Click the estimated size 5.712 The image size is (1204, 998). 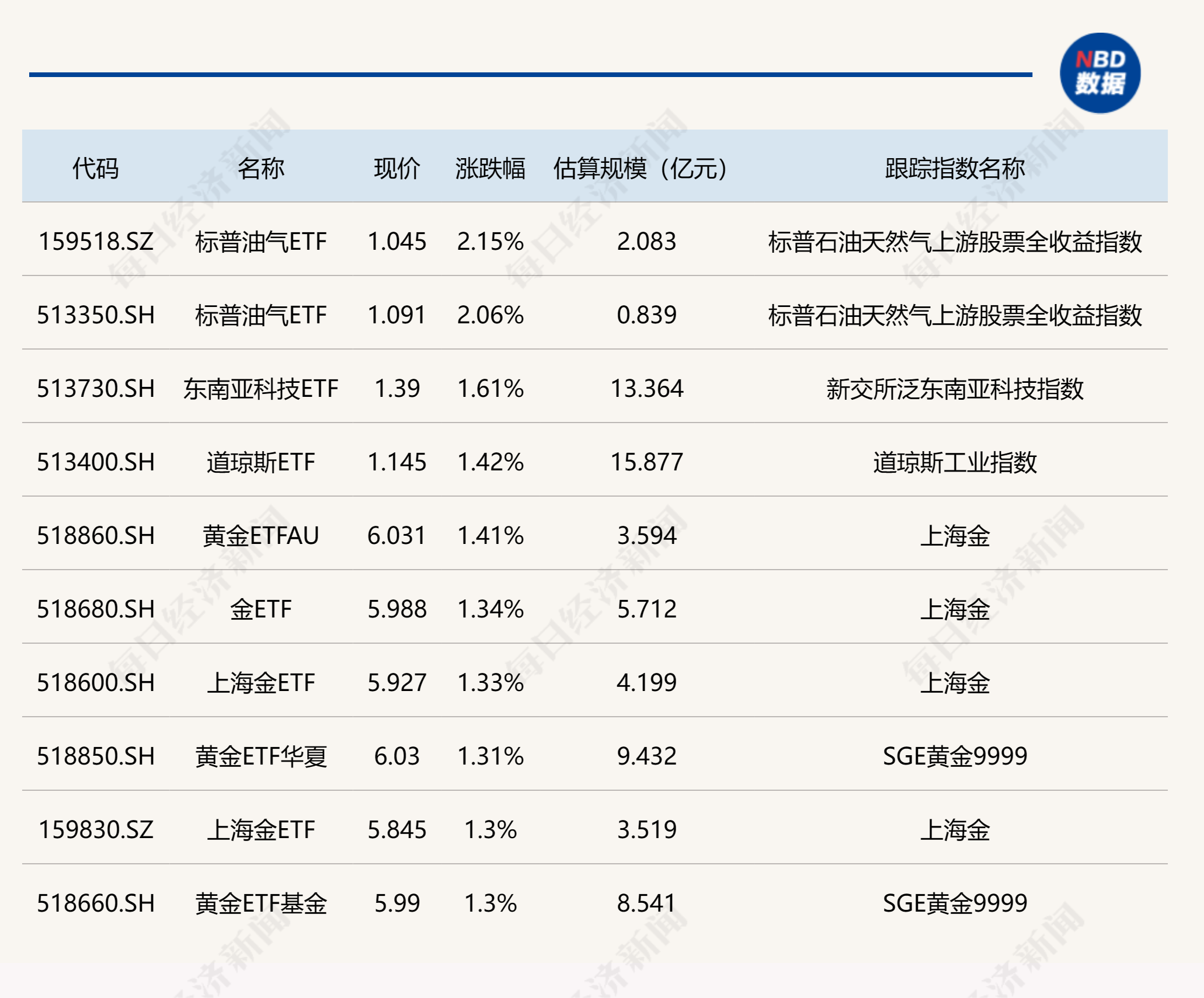point(646,609)
